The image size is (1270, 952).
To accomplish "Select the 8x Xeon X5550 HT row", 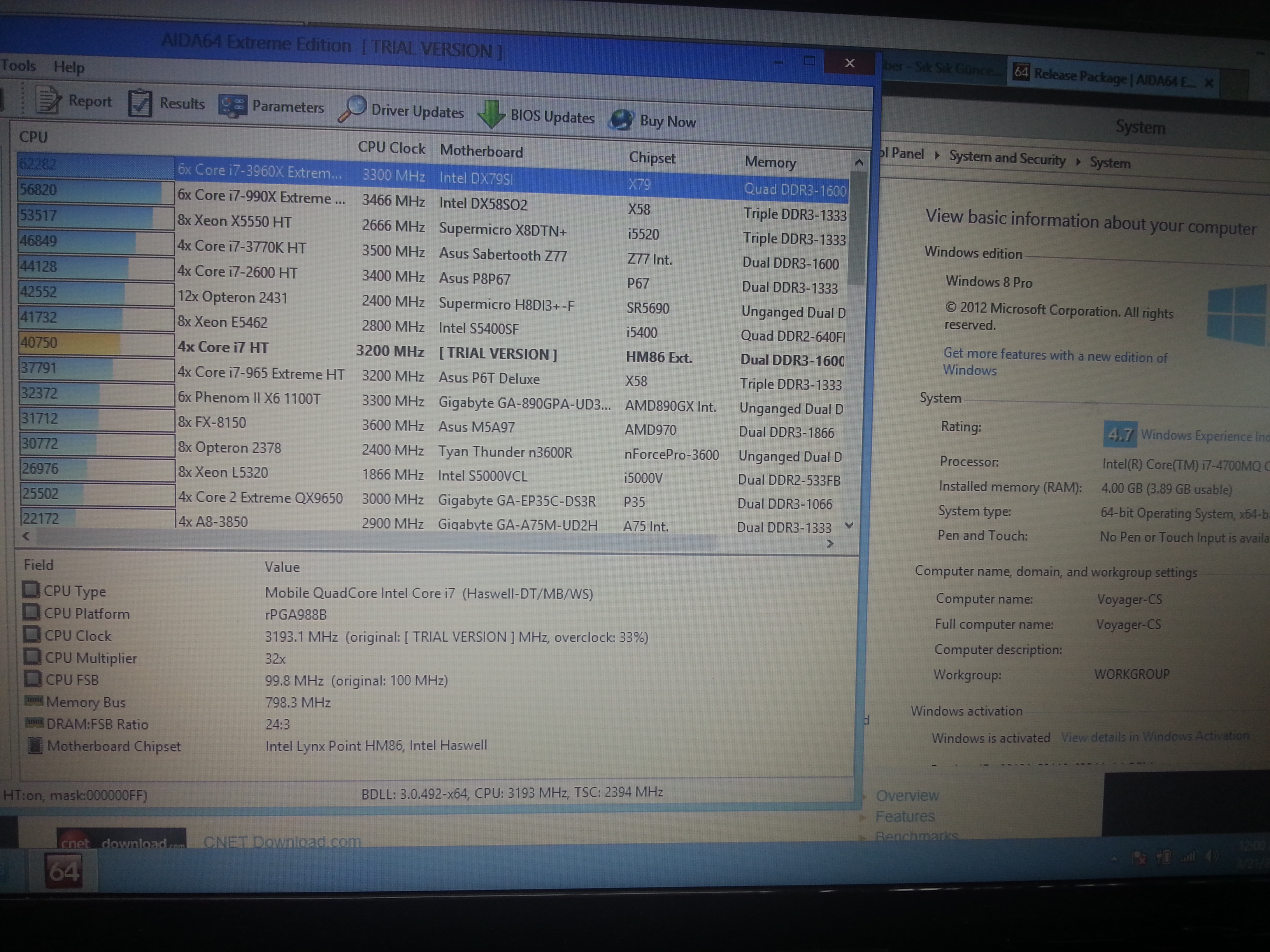I will coord(433,227).
